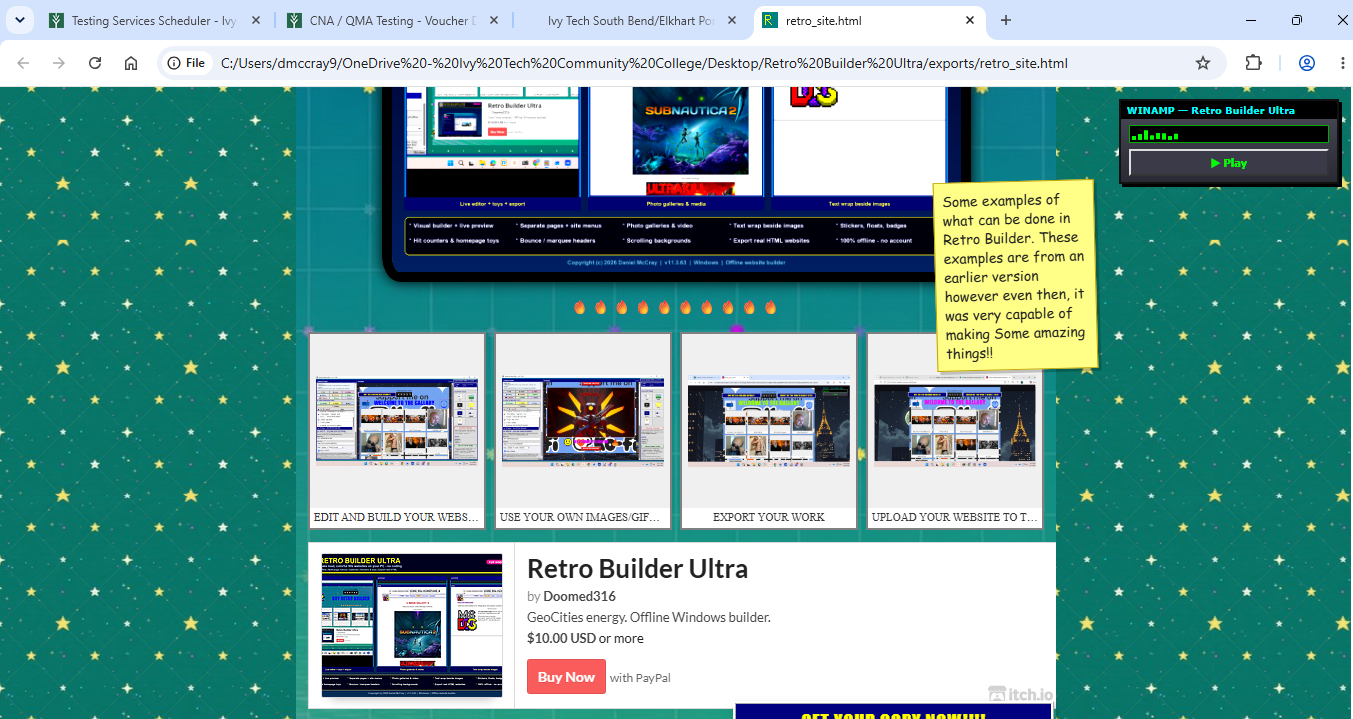Viewport: 1353px width, 719px height.
Task: Click the WINAMP Retro Builder Ultra title
Action: pyautogui.click(x=1210, y=110)
